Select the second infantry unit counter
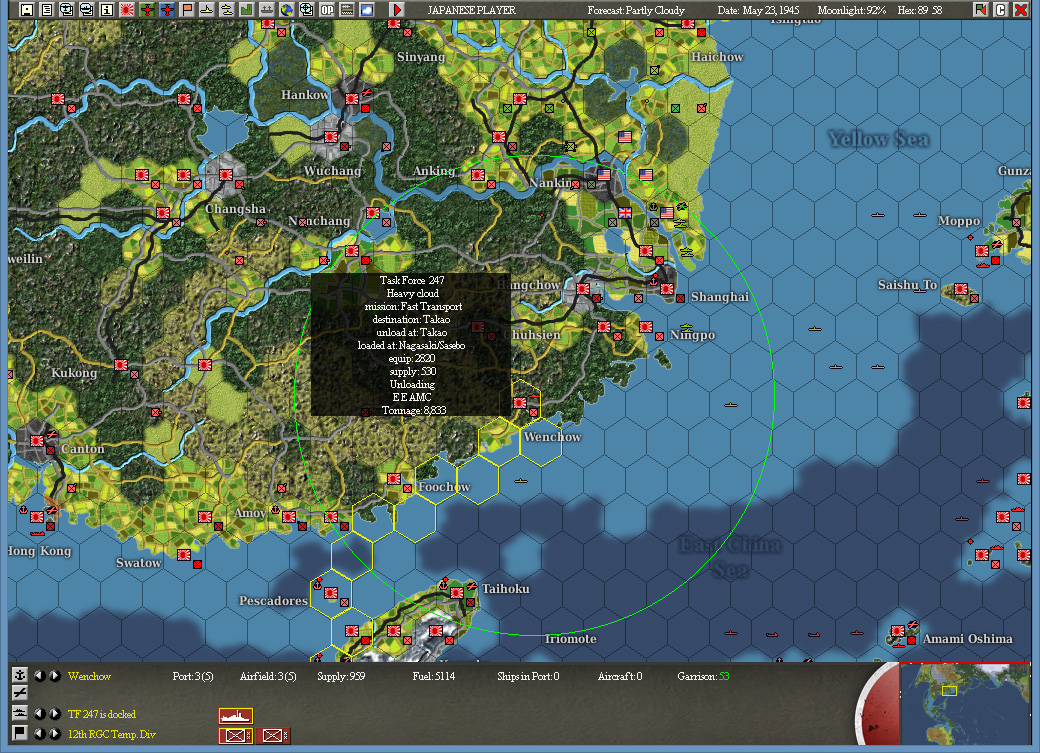This screenshot has width=1040, height=753. coord(273,735)
